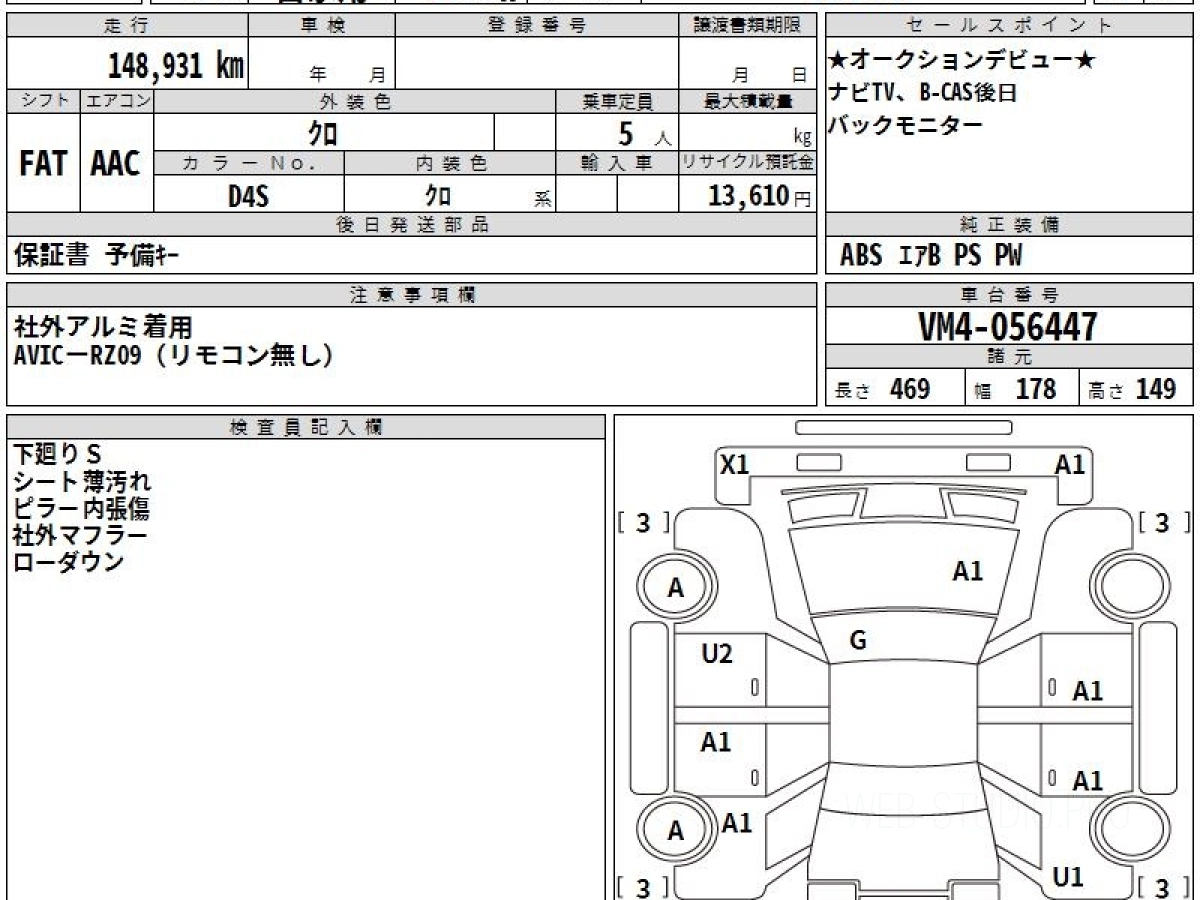Click the U1 mark on the car diagram
Screen dimensions: 1200x900
click(1068, 877)
